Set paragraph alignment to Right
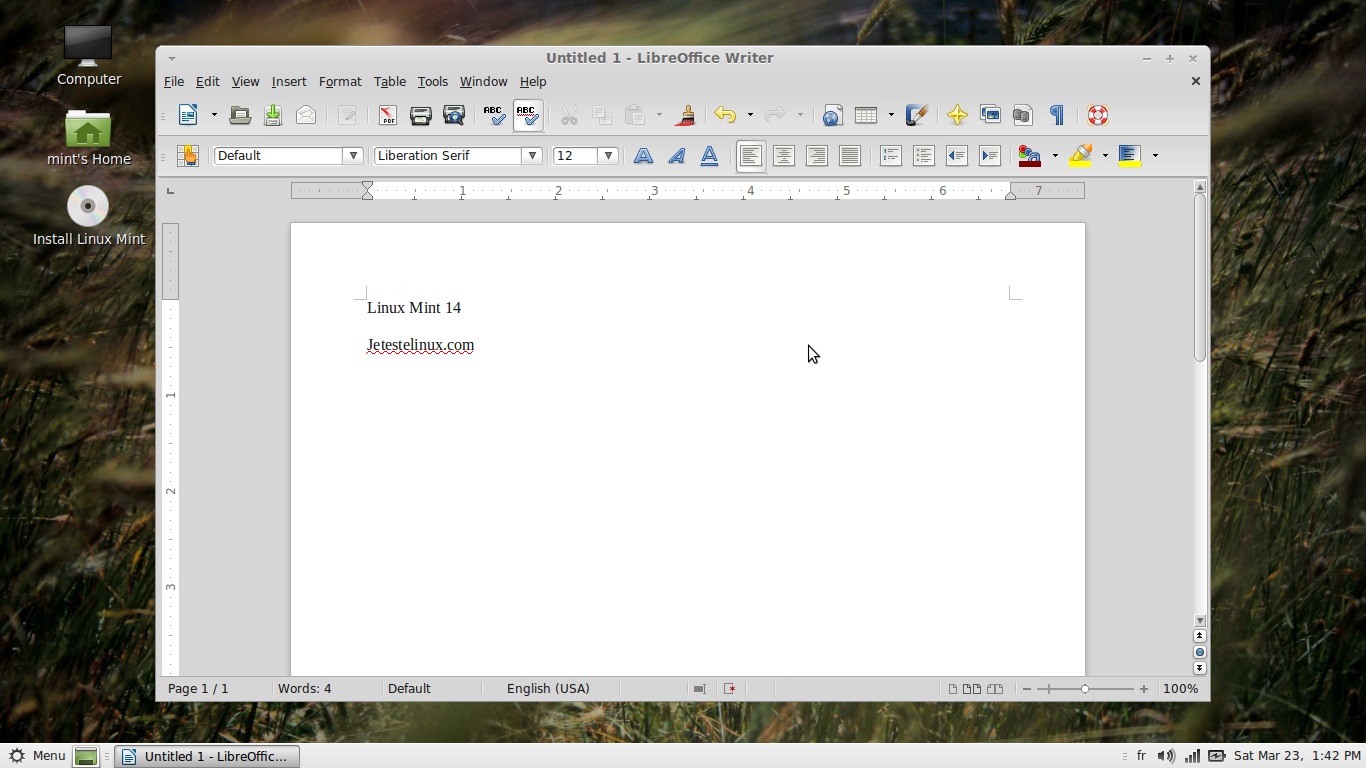This screenshot has height=768, width=1366. point(817,155)
